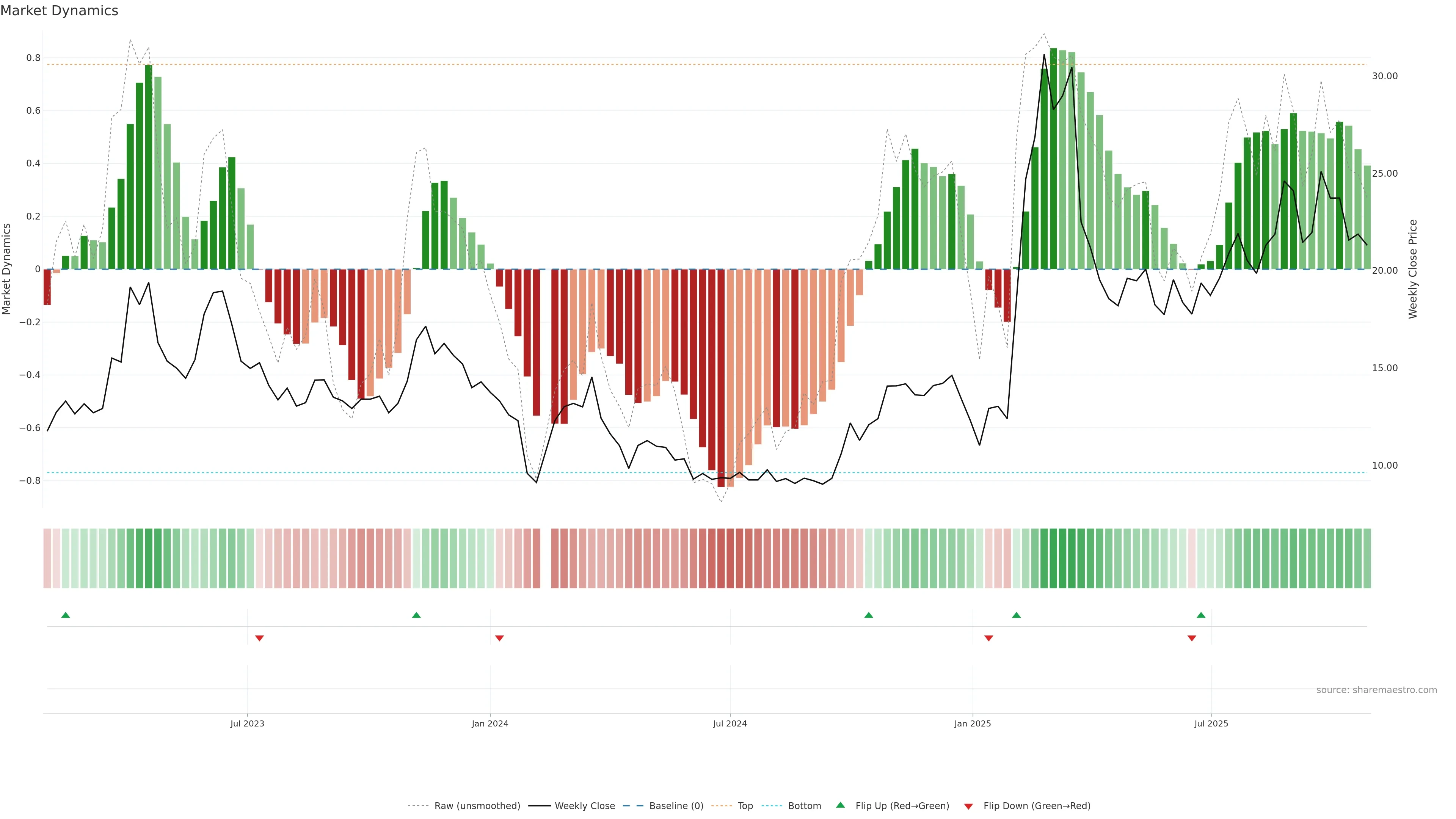Click the flip-up triangle just before Jul 2025

1201,615
